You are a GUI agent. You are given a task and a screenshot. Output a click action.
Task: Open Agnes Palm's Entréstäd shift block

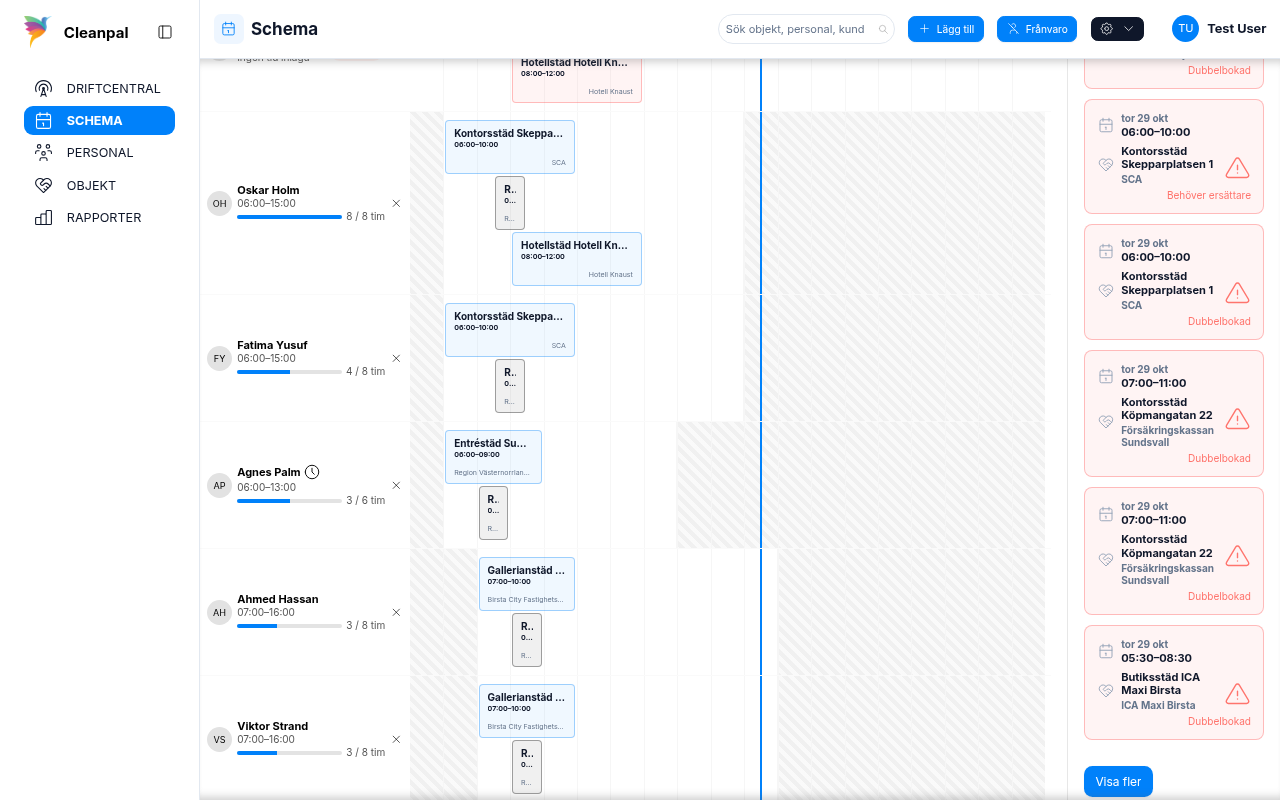point(493,457)
